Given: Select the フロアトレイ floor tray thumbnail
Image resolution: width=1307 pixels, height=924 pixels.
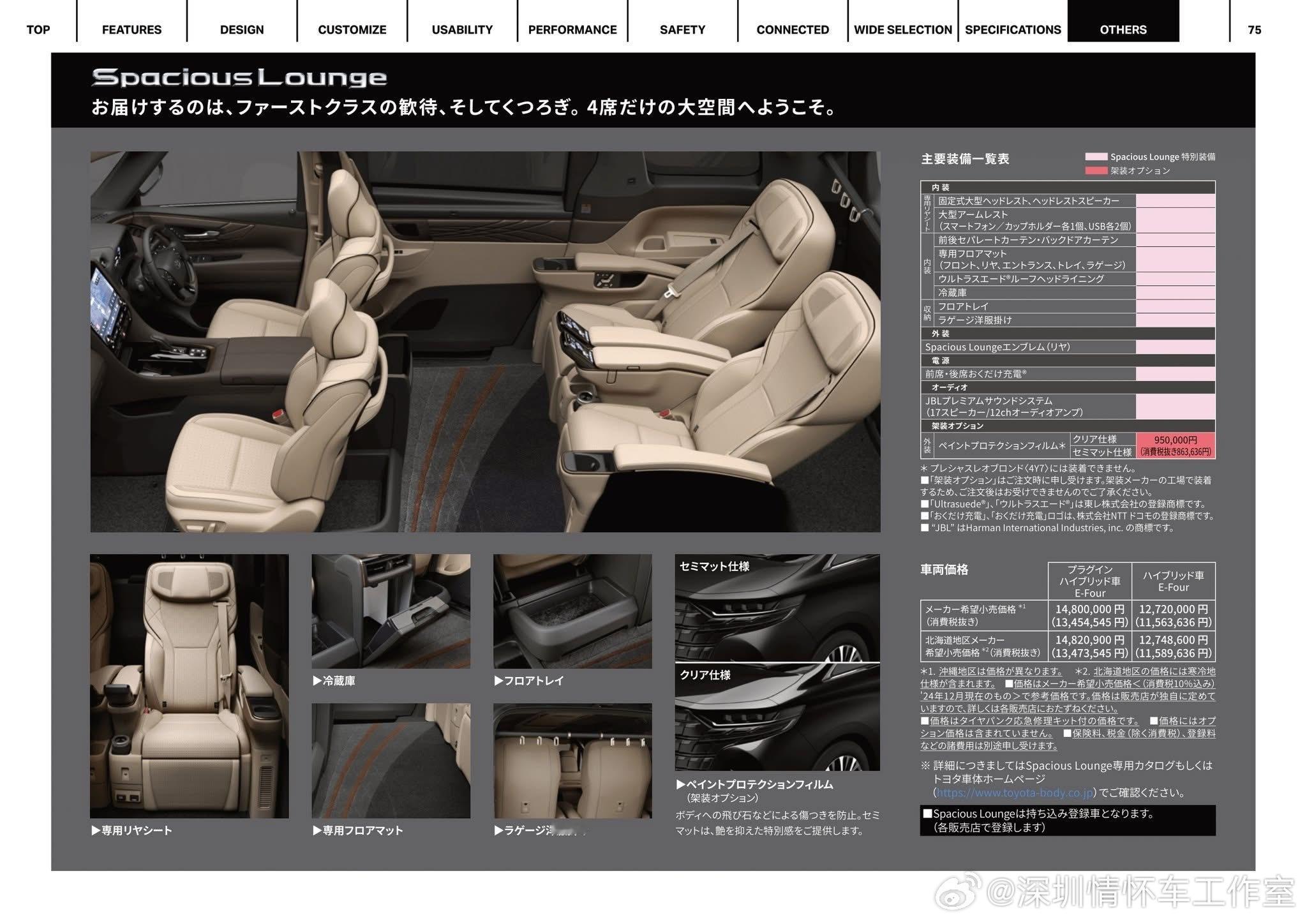Looking at the screenshot, I should [572, 611].
